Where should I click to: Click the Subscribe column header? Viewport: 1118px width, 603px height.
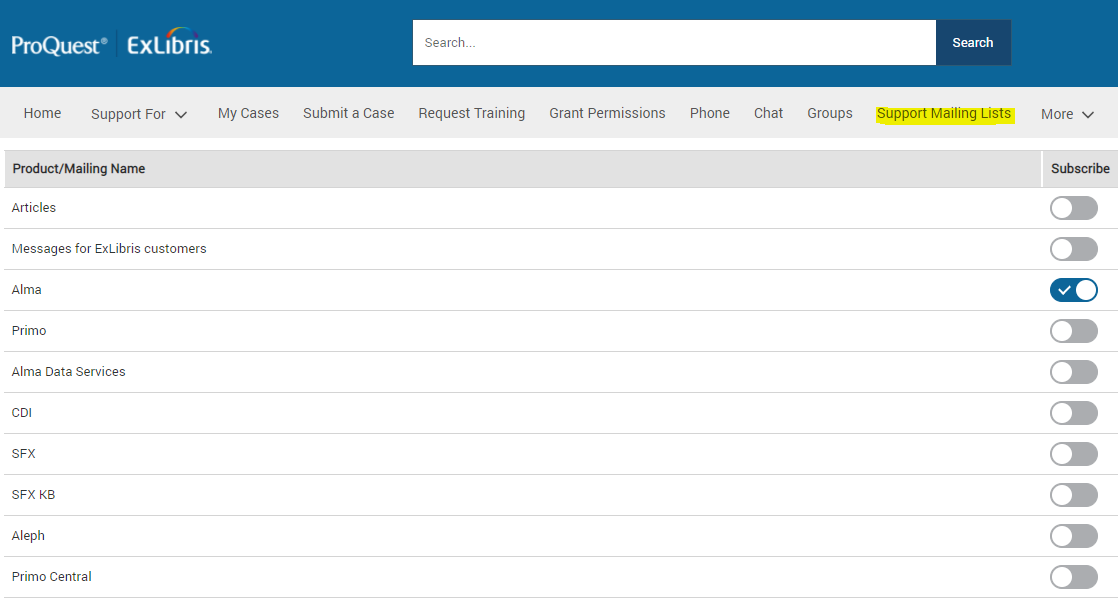pos(1080,169)
